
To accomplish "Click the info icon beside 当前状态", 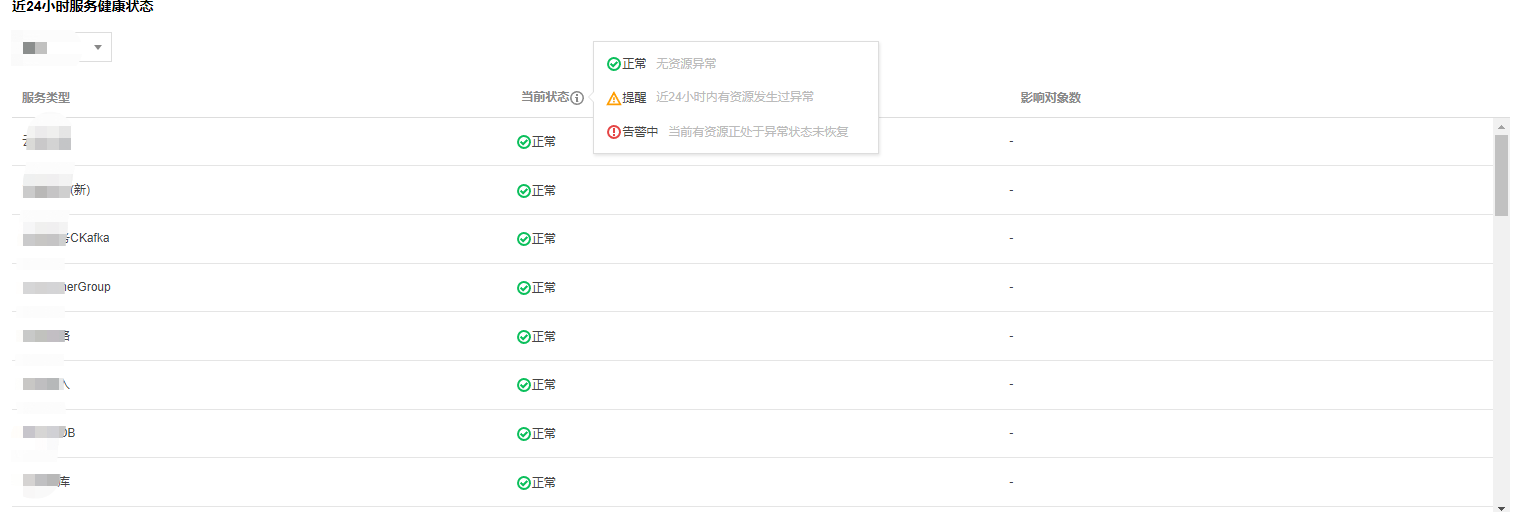I will pyautogui.click(x=577, y=98).
